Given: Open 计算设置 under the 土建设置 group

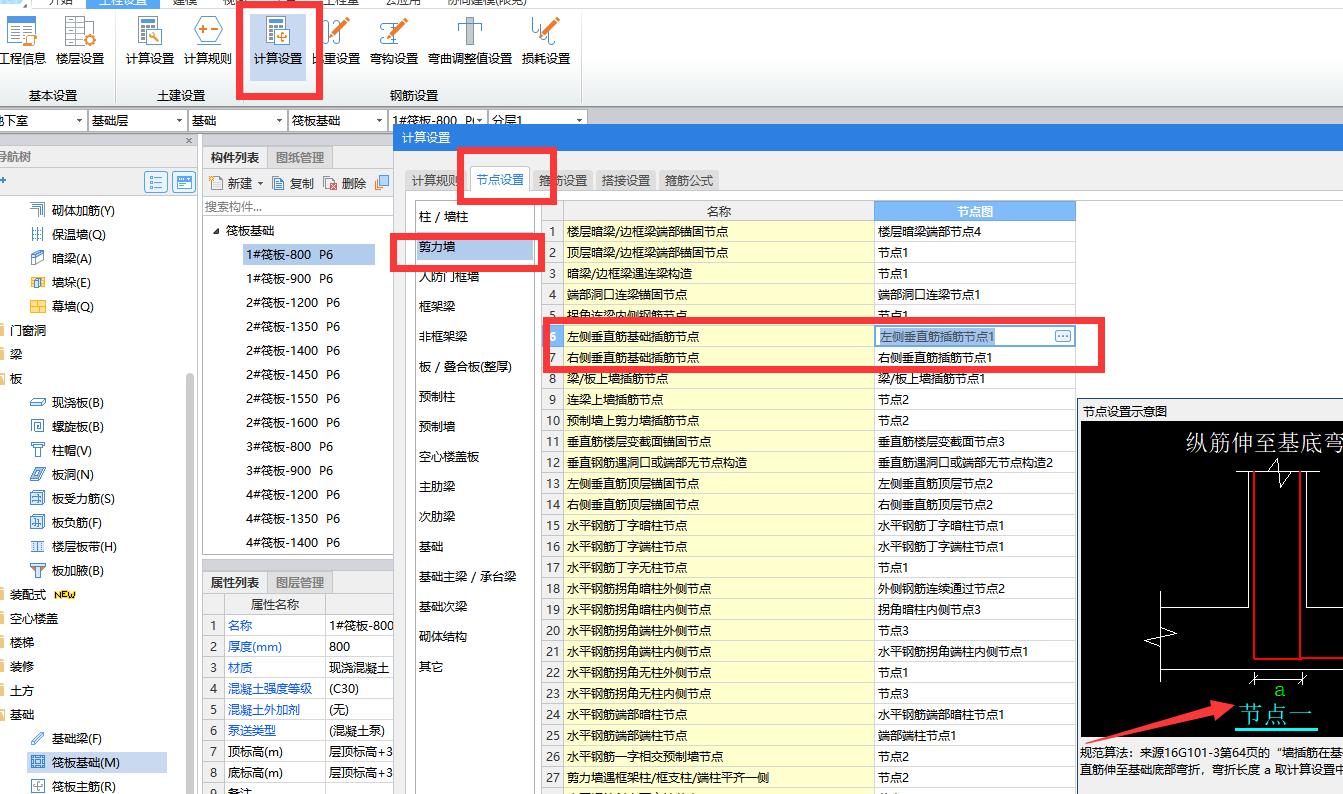Looking at the screenshot, I should 150,42.
